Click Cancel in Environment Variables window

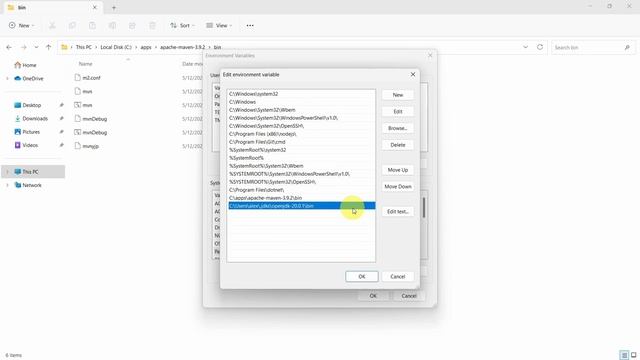[x=409, y=296]
